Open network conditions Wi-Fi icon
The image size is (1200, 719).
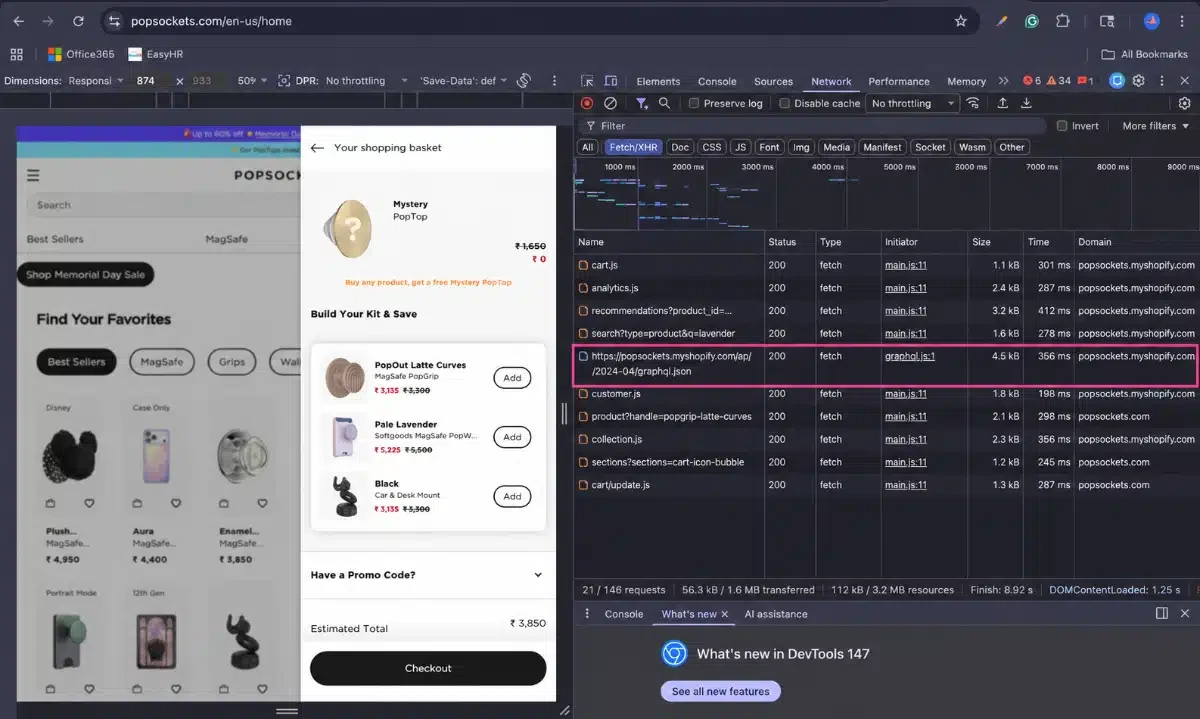(973, 103)
